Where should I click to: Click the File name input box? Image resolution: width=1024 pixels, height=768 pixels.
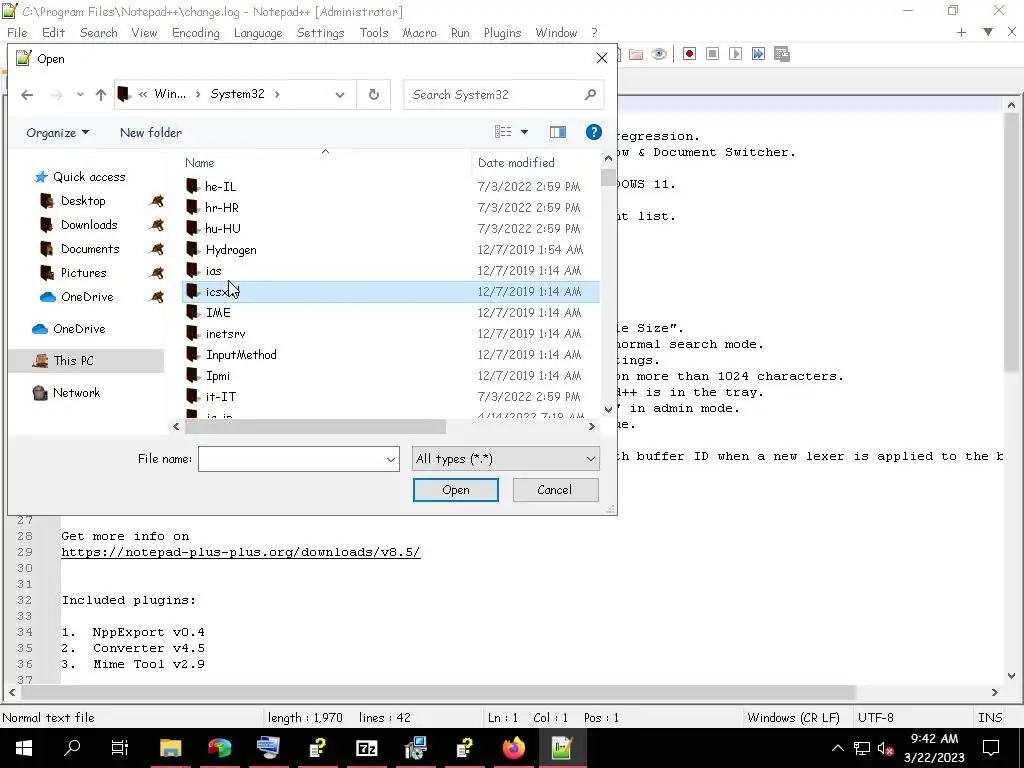coord(291,459)
